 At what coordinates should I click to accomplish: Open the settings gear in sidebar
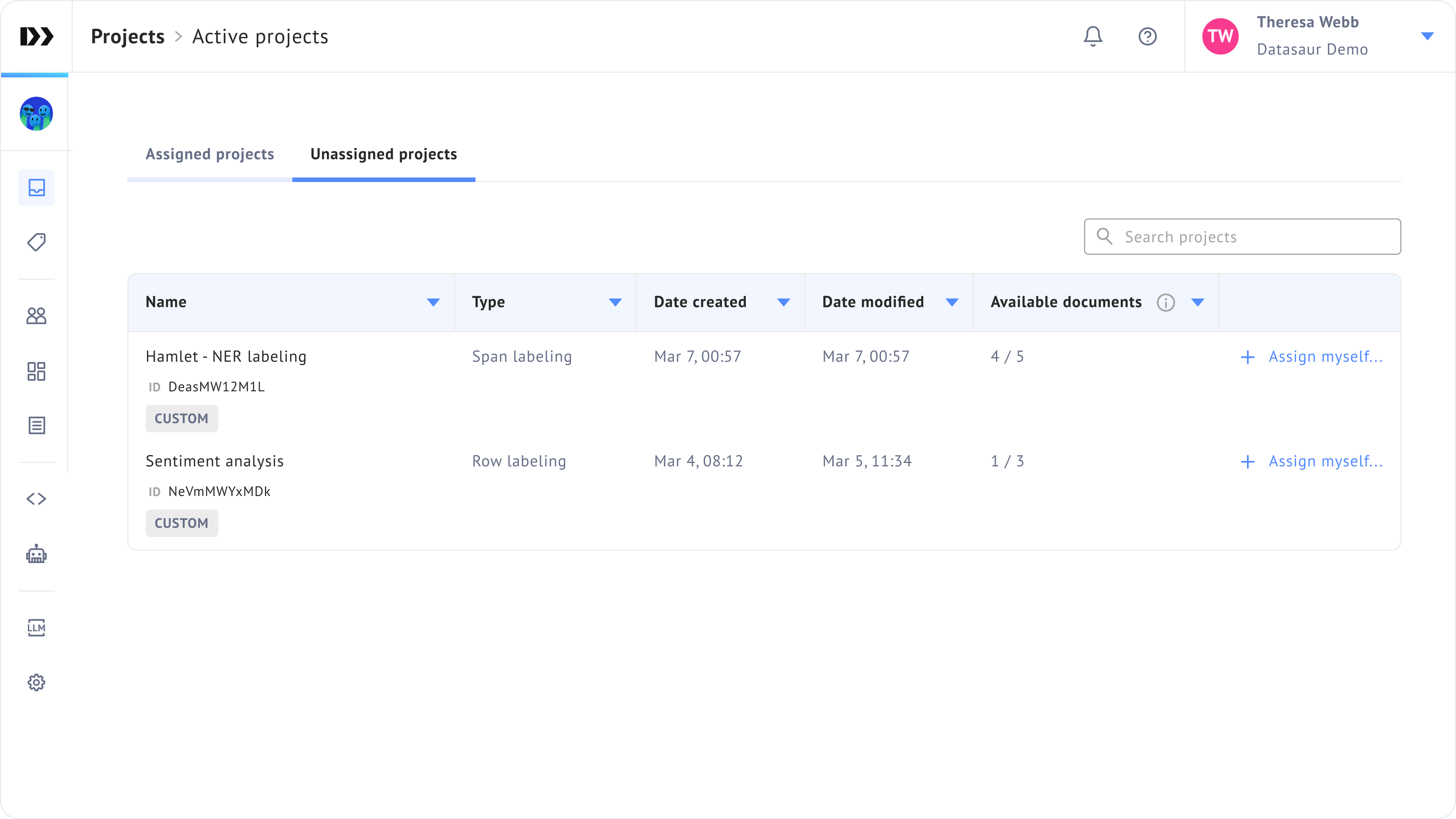36,682
